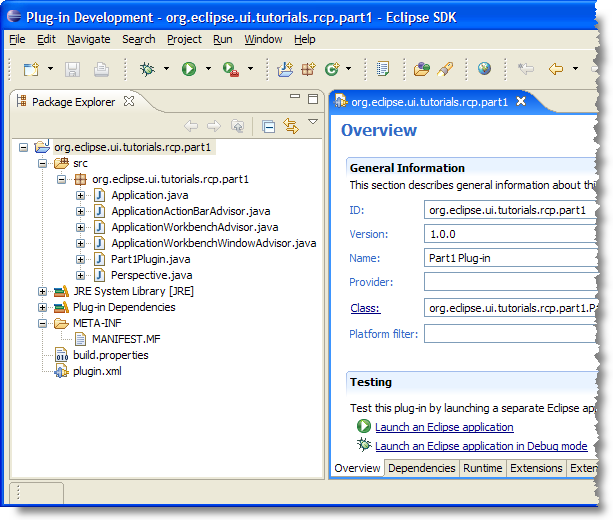
Task: Collapse the META-INF folder
Action: pyautogui.click(x=43, y=323)
